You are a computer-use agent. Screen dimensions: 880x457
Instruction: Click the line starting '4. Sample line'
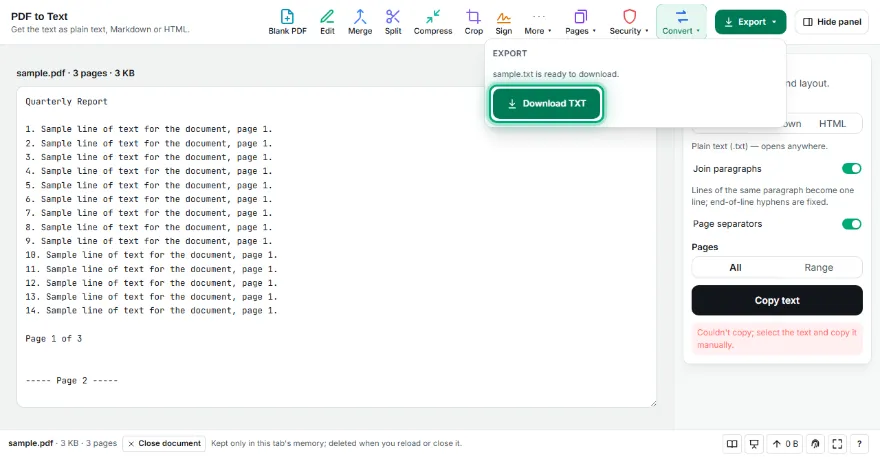coord(149,171)
